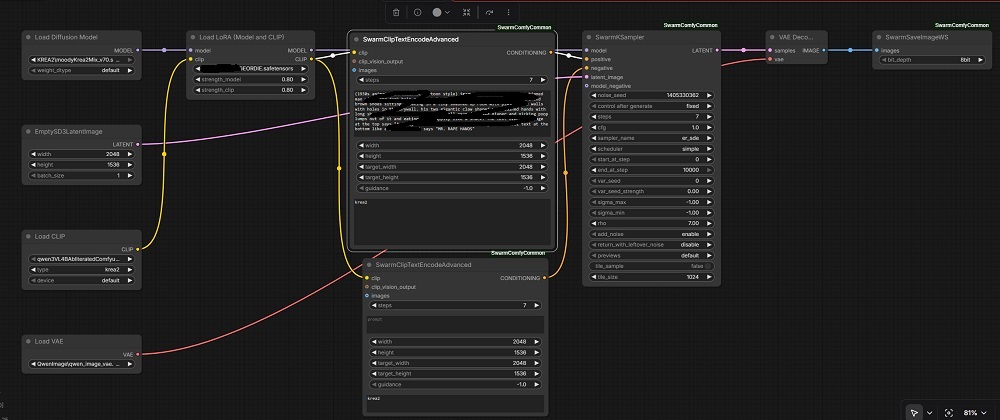This screenshot has height=420, width=1000.
Task: Open previews default combo
Action: [x=652, y=256]
